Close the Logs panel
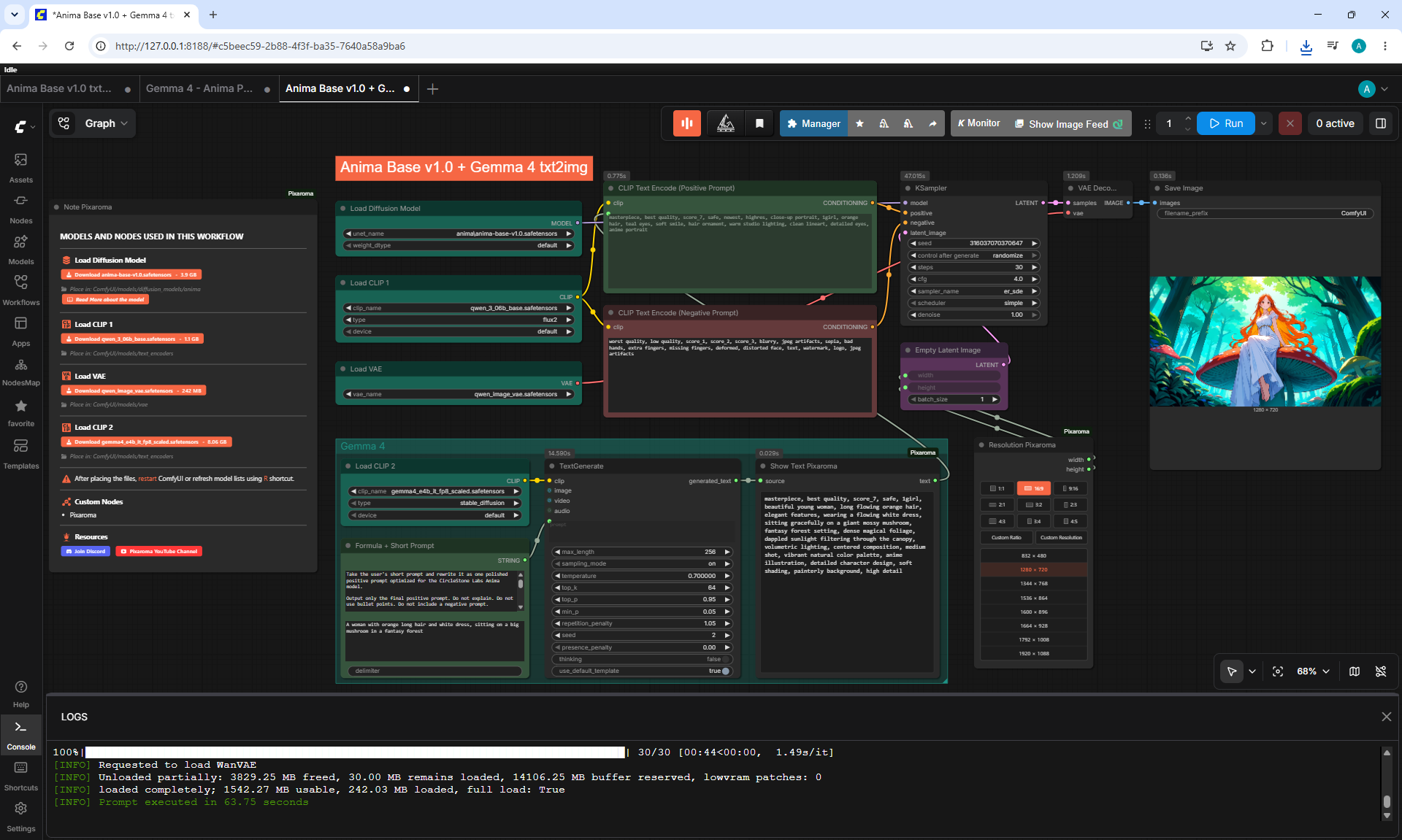 [x=1387, y=717]
